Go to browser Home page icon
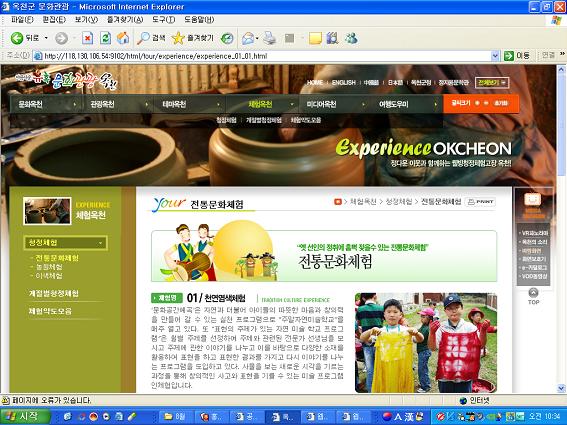This screenshot has height=425, width=567. click(123, 38)
